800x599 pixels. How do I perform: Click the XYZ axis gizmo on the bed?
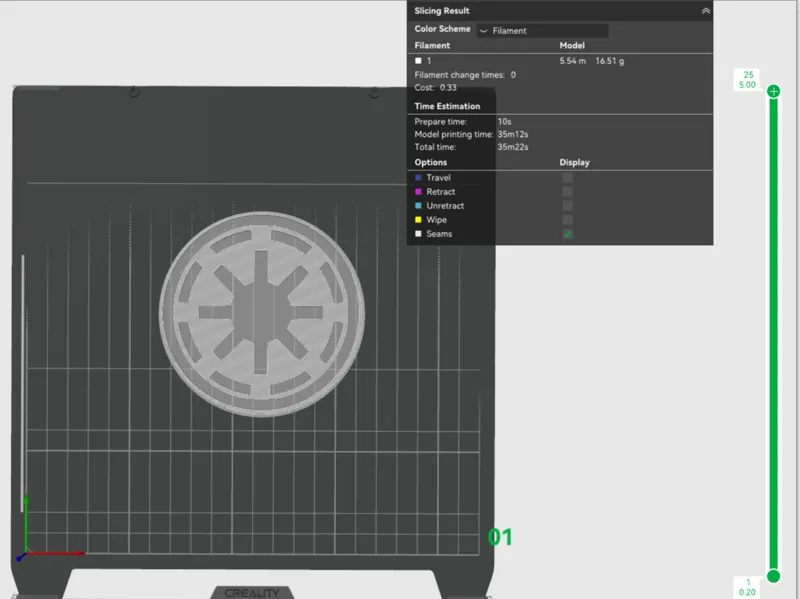(x=49, y=528)
